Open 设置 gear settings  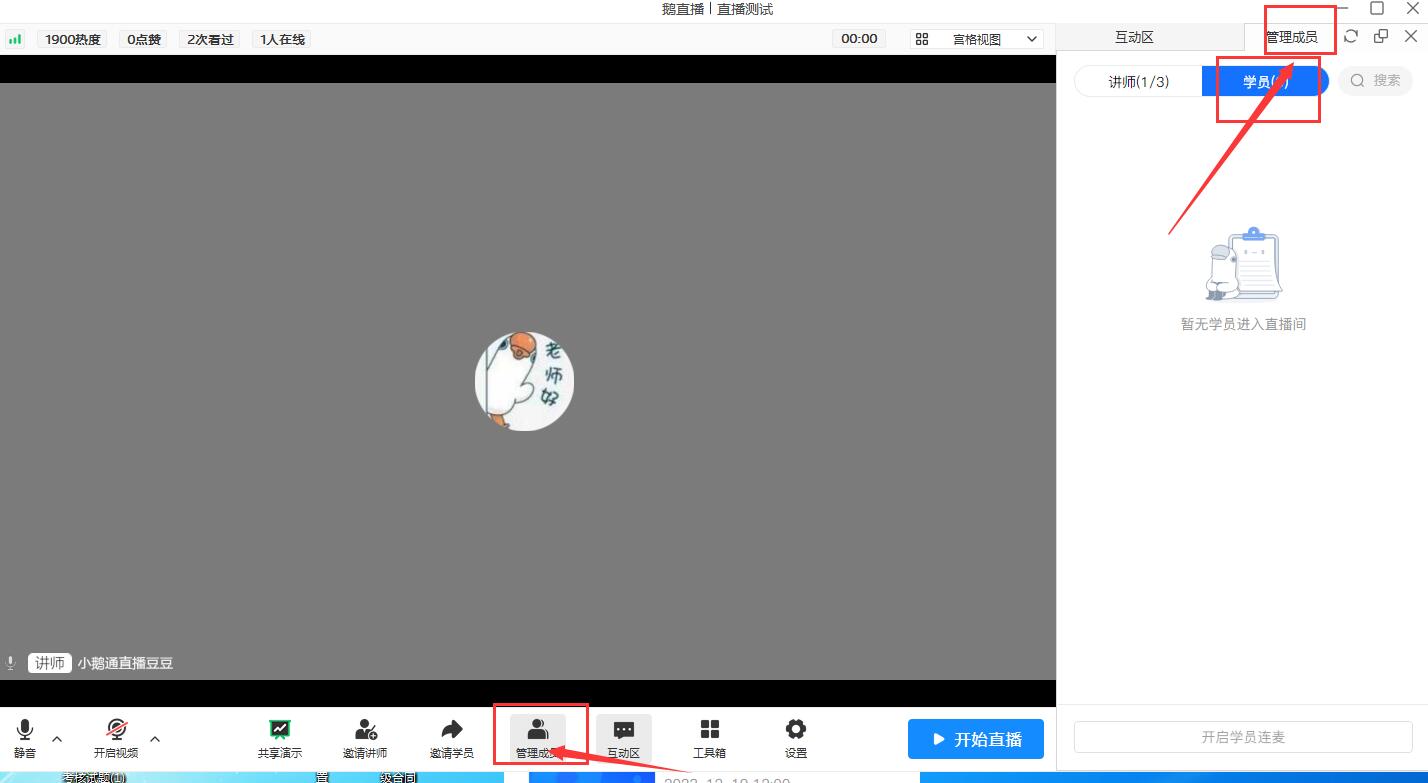coord(795,738)
